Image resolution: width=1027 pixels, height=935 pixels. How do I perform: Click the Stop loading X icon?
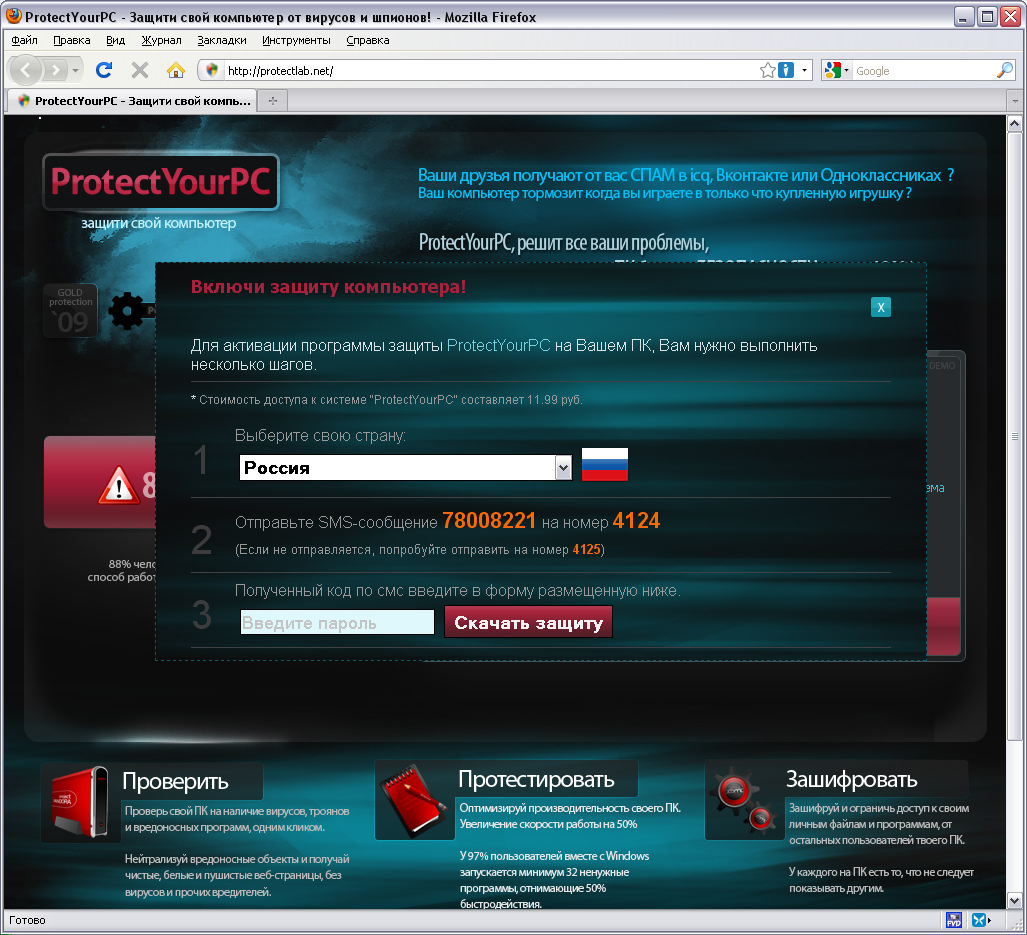click(x=140, y=70)
